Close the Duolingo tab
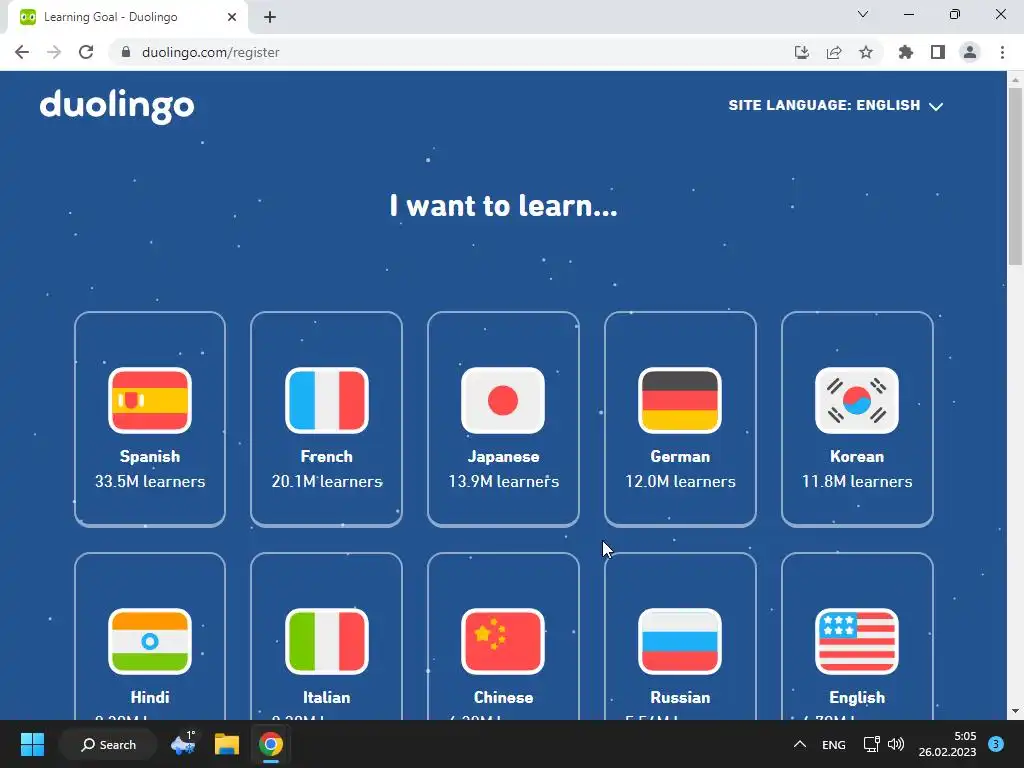Image resolution: width=1024 pixels, height=768 pixels. pos(232,17)
